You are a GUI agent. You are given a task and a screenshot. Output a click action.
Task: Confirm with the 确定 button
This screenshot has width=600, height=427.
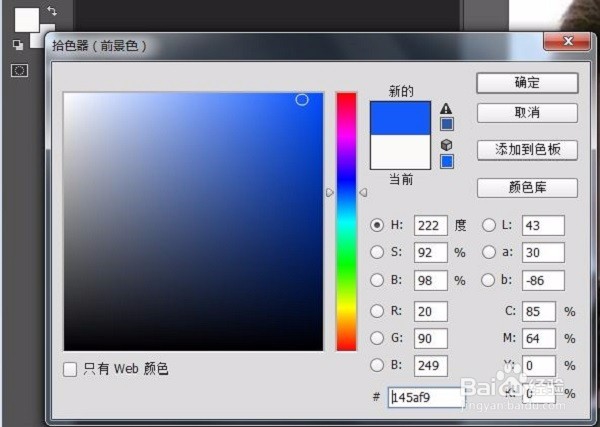pos(527,83)
